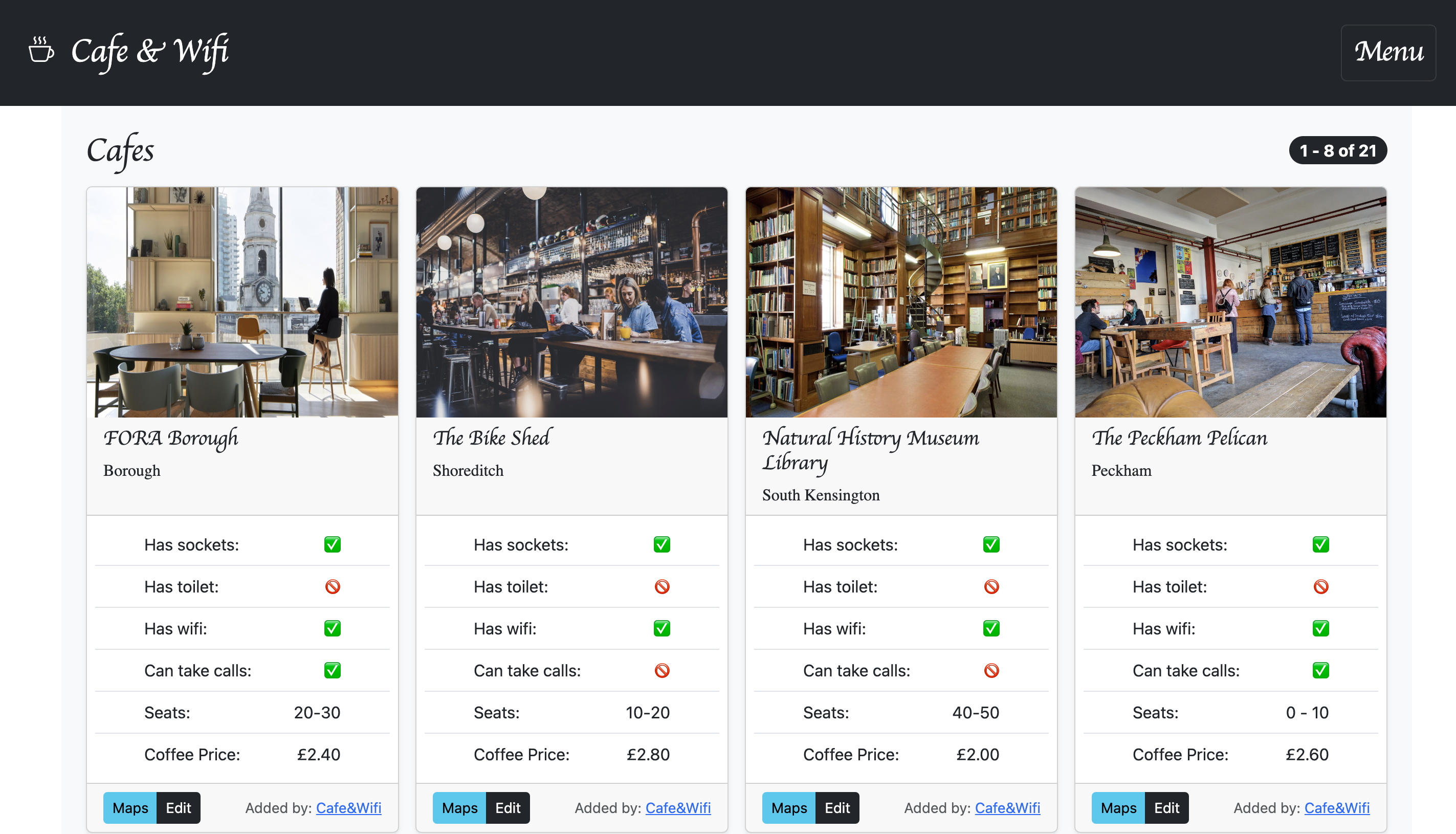Click the Shoreditch location text
1456x834 pixels.
[468, 470]
